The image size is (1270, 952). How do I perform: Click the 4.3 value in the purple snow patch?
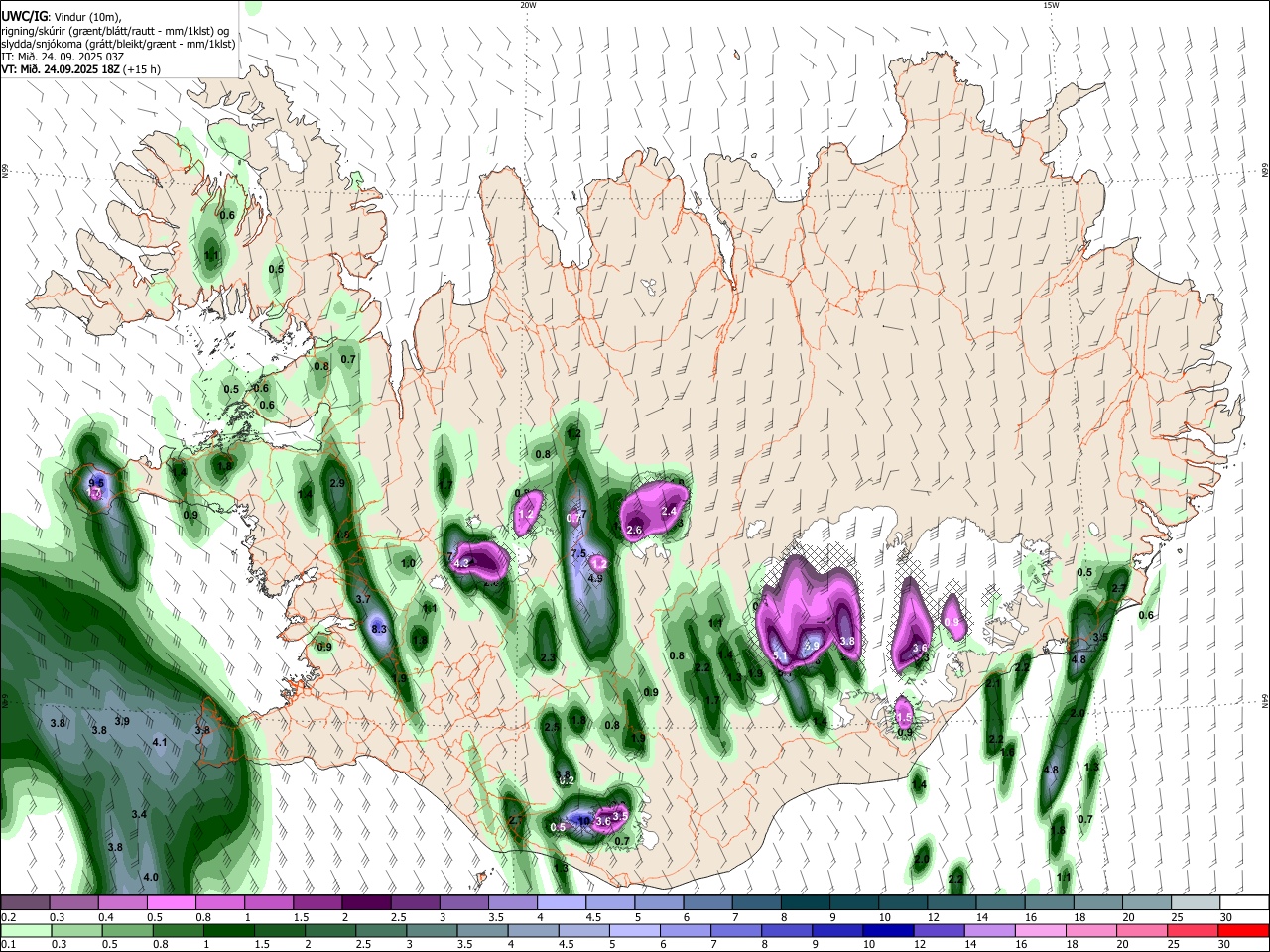(x=460, y=563)
